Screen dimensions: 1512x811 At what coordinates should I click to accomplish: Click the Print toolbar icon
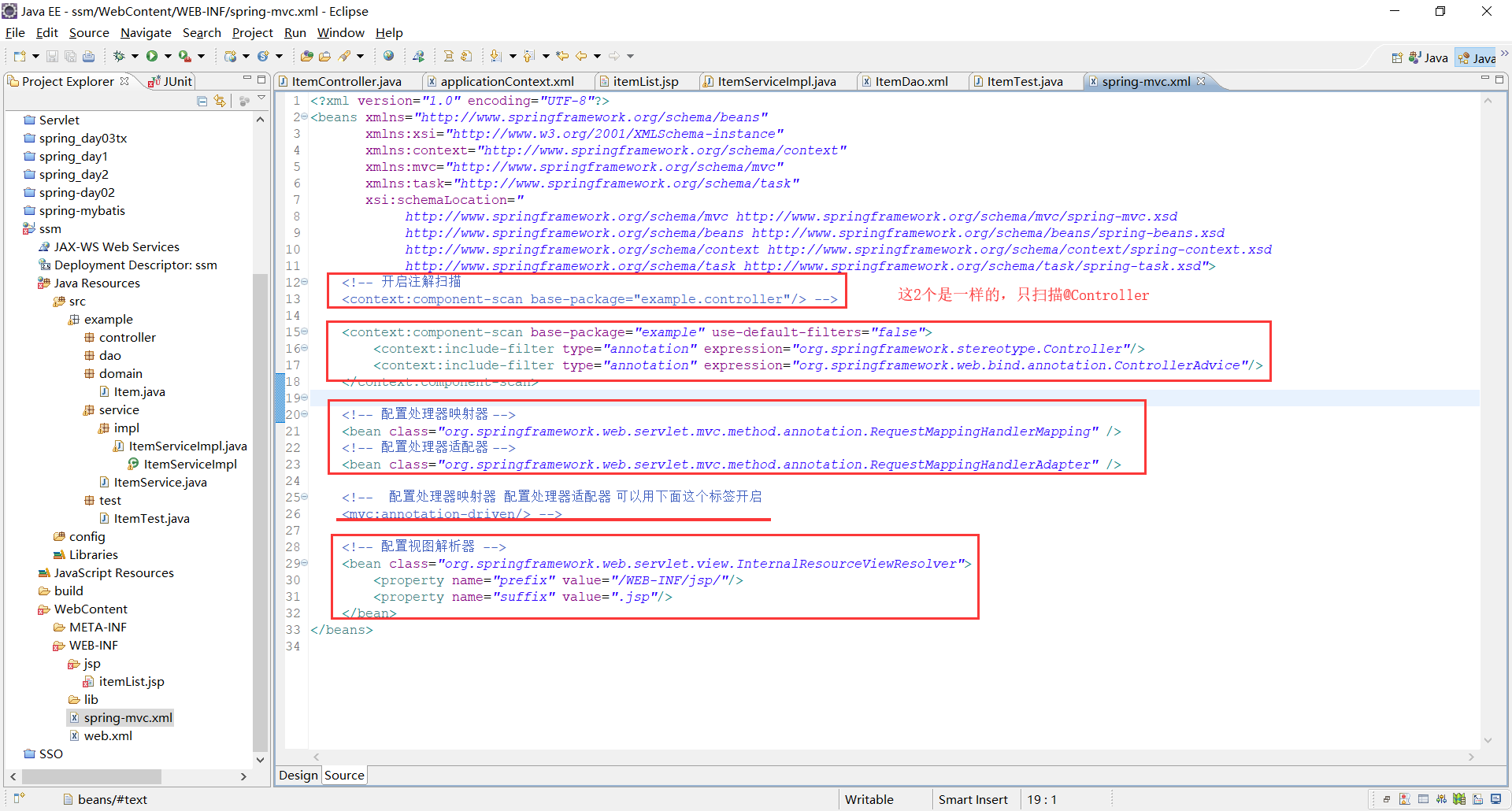pos(88,56)
